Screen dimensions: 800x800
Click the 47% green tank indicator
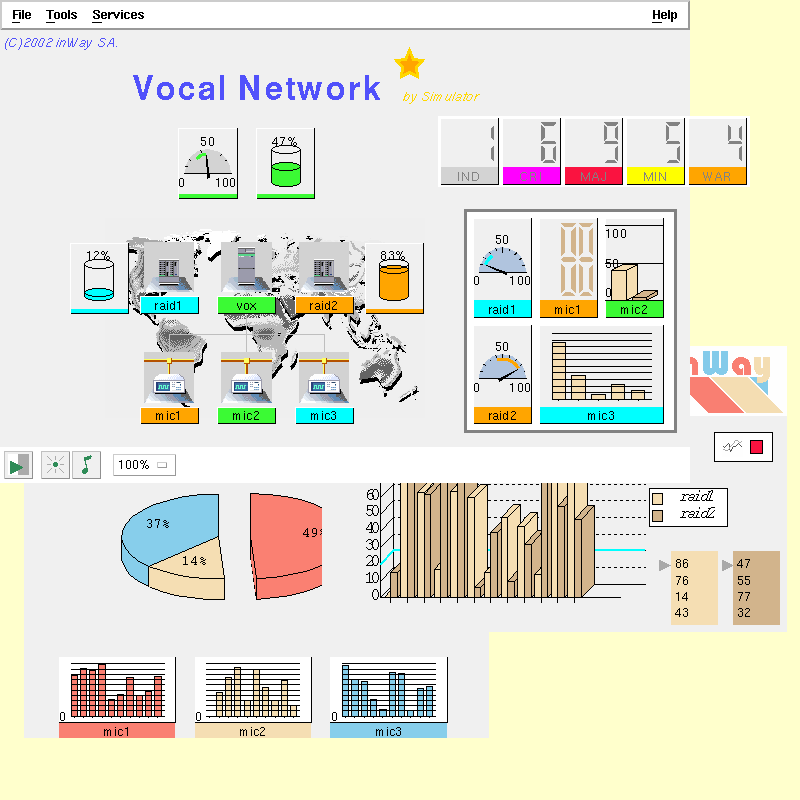(x=285, y=163)
